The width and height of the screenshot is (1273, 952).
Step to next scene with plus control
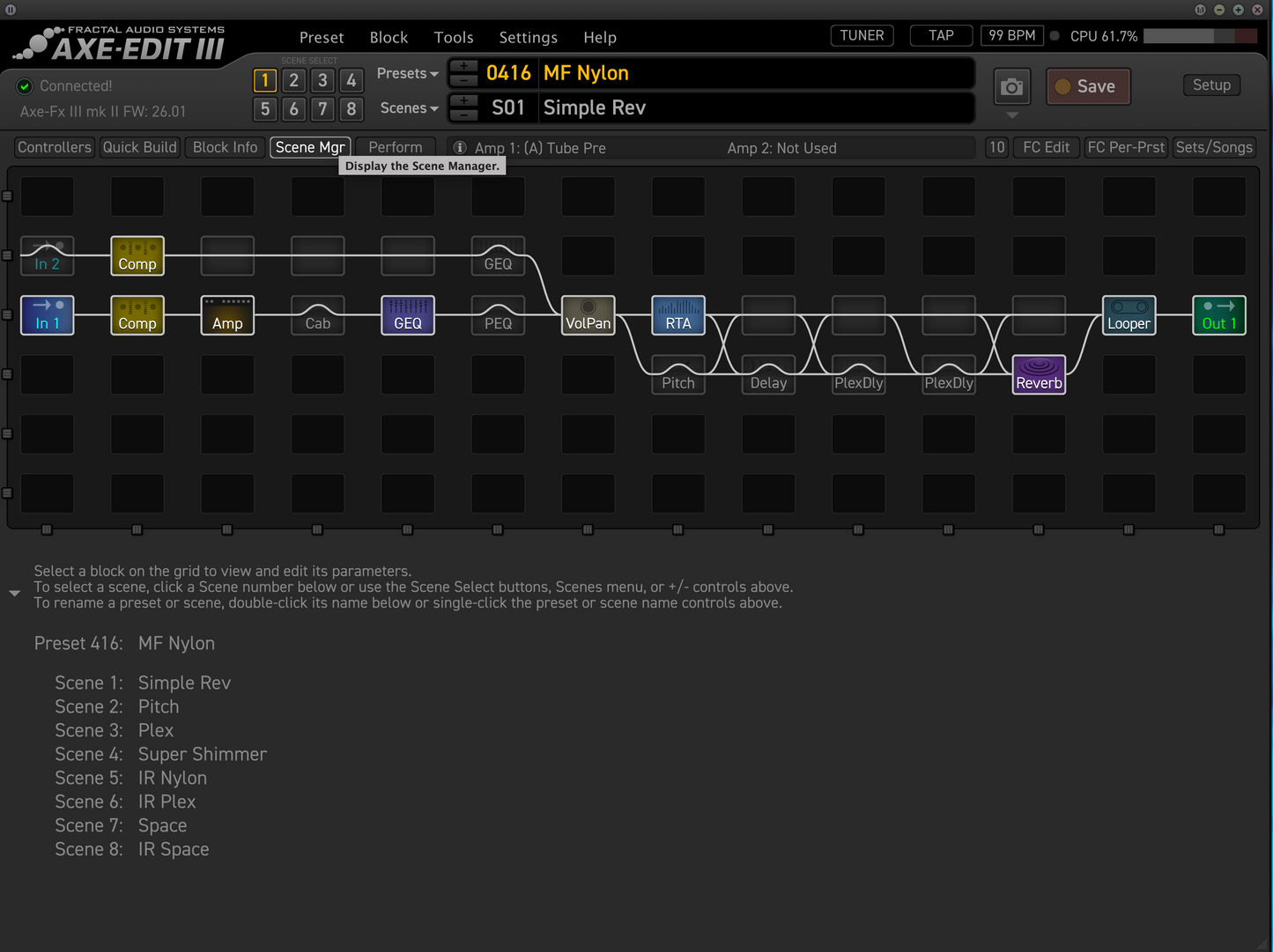(x=464, y=100)
